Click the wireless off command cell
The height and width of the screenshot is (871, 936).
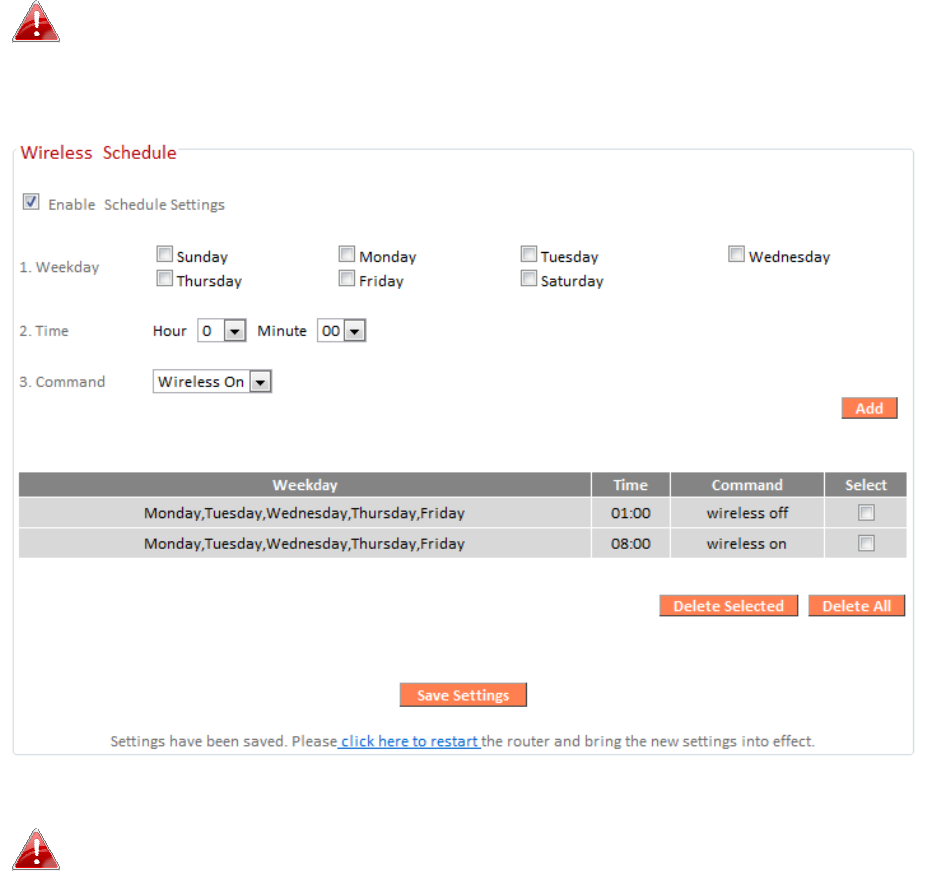[747, 513]
